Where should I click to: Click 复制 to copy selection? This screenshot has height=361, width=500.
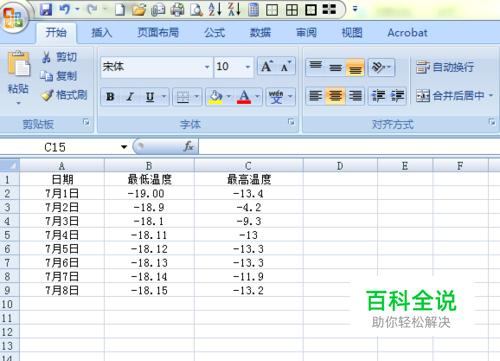pos(59,76)
